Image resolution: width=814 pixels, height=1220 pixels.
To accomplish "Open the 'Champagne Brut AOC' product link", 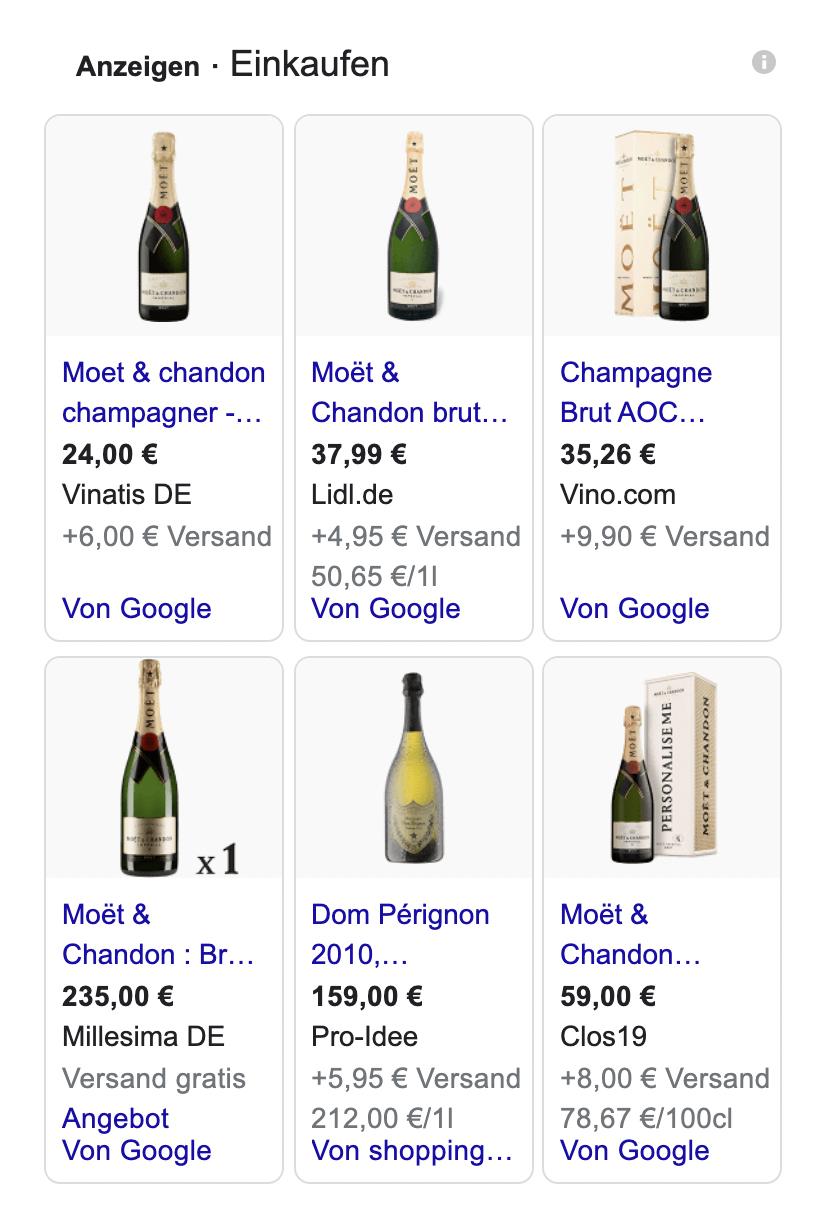I will (636, 392).
